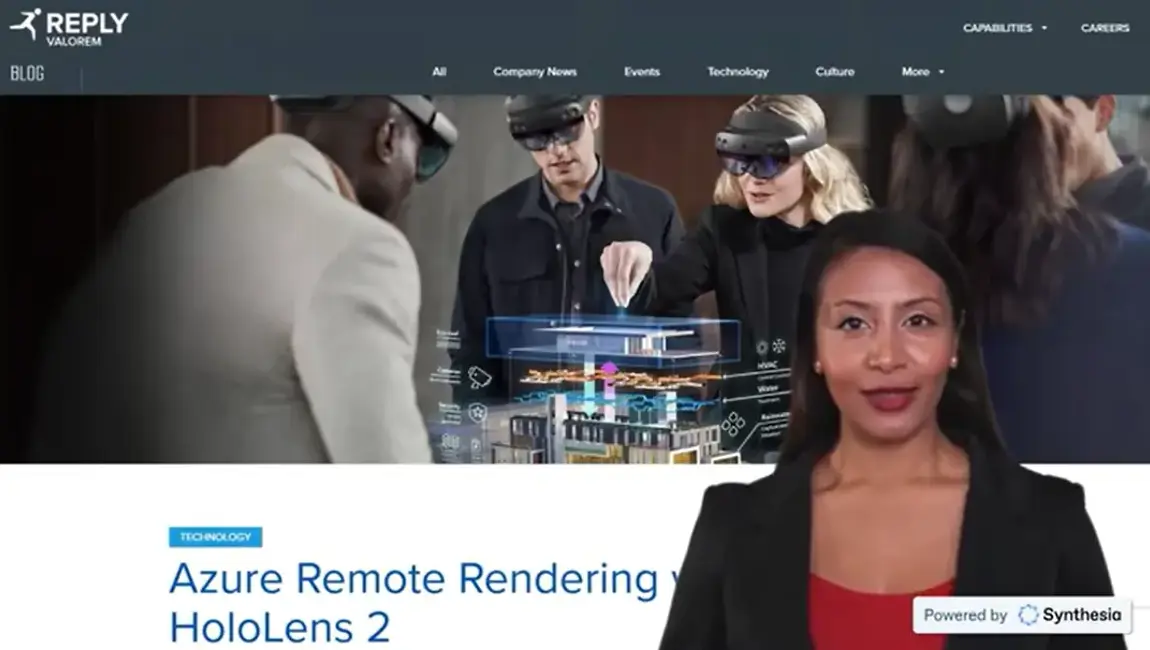
Task: Click the four-diamond icon near Rainwater label
Action: [x=733, y=423]
